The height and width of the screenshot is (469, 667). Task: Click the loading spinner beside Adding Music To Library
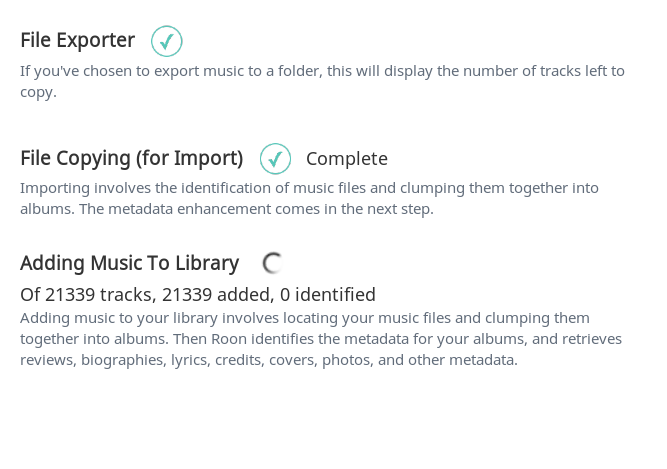272,263
